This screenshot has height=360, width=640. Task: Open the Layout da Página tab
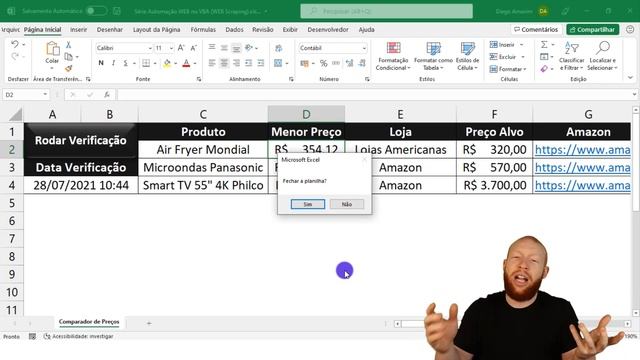pos(156,29)
